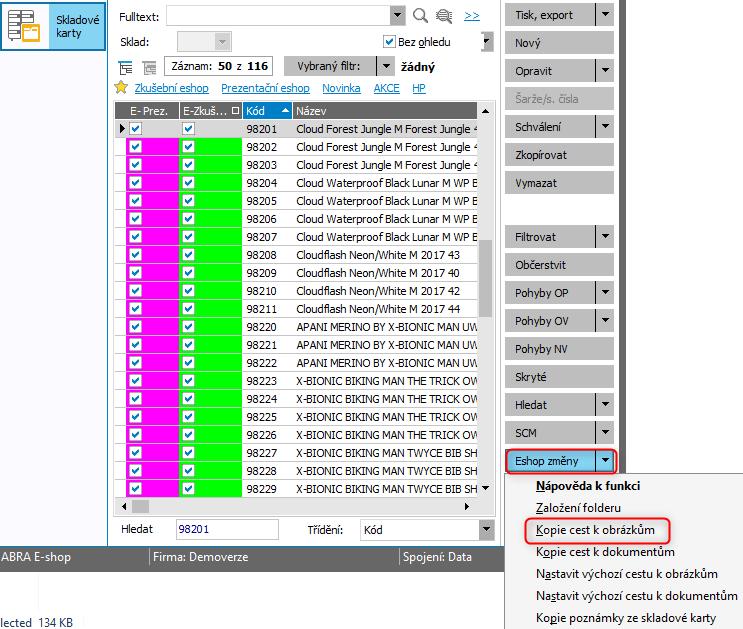Viewport: 743px width, 629px height.
Task: Click the horizontal scrollbar thumb of grid
Action: click(140, 506)
